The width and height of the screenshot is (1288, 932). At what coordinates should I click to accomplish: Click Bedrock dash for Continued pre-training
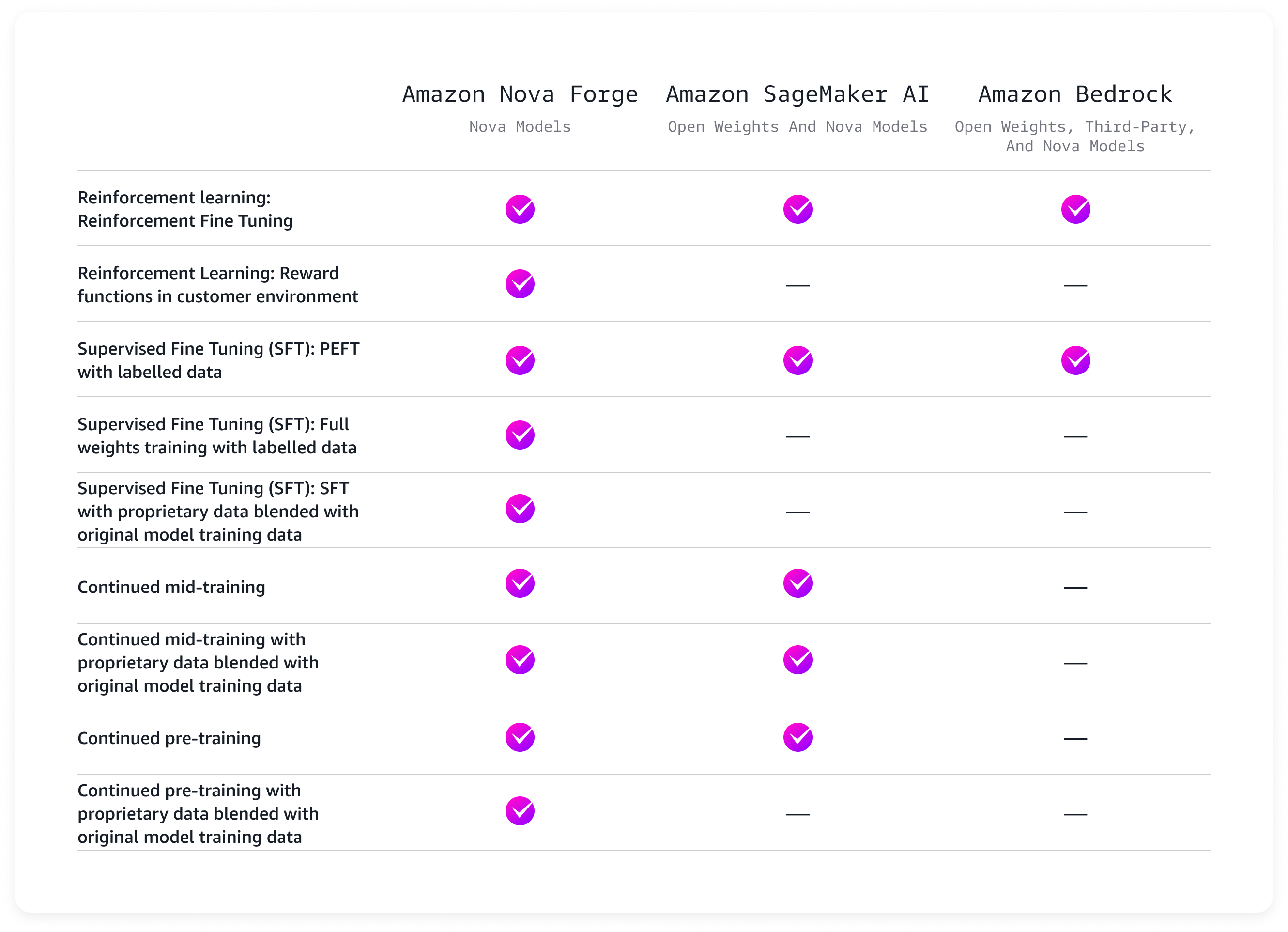click(x=1075, y=739)
